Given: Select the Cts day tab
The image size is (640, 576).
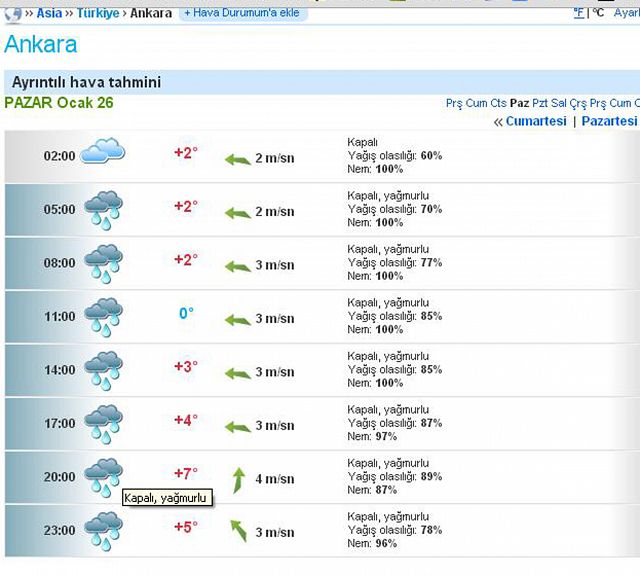Looking at the screenshot, I should pos(498,103).
